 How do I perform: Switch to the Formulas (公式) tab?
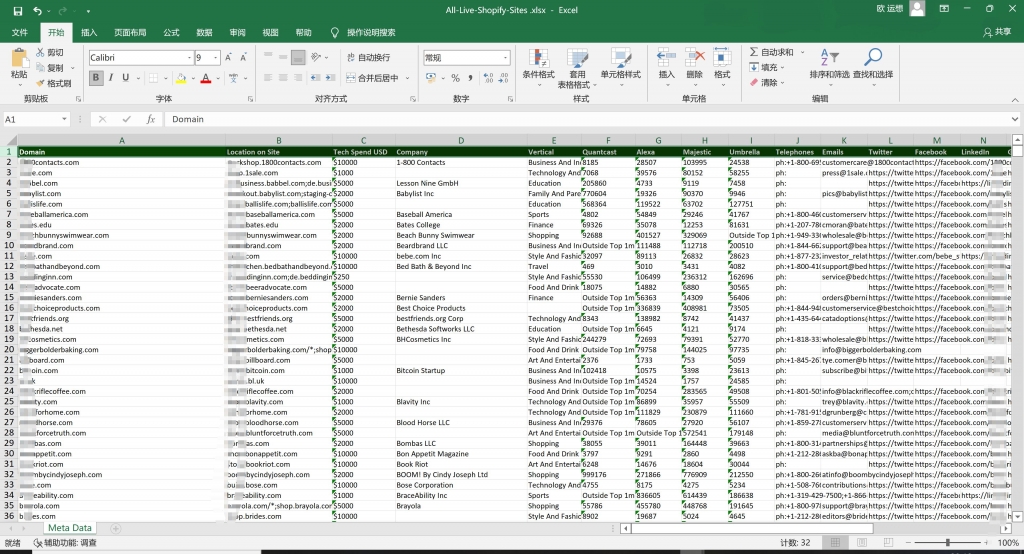point(171,33)
